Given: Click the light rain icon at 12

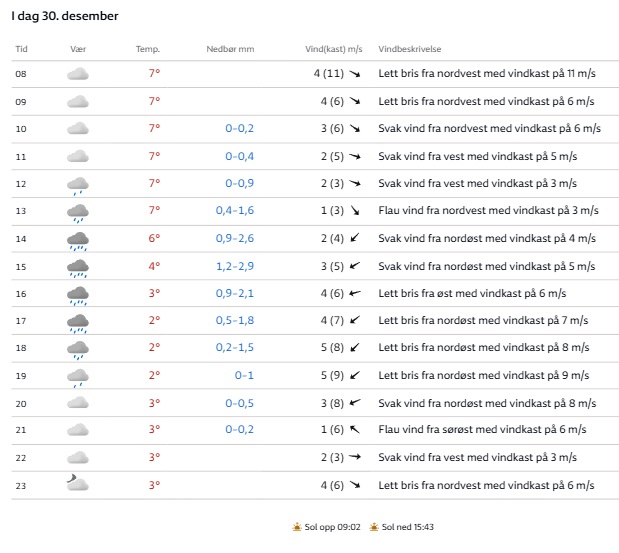Looking at the screenshot, I should tap(78, 184).
